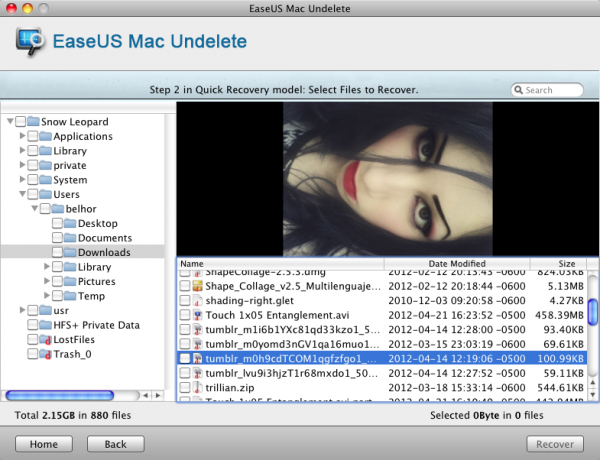This screenshot has height=460, width=600.
Task: Collapse the Users folder node
Action: coord(23,194)
